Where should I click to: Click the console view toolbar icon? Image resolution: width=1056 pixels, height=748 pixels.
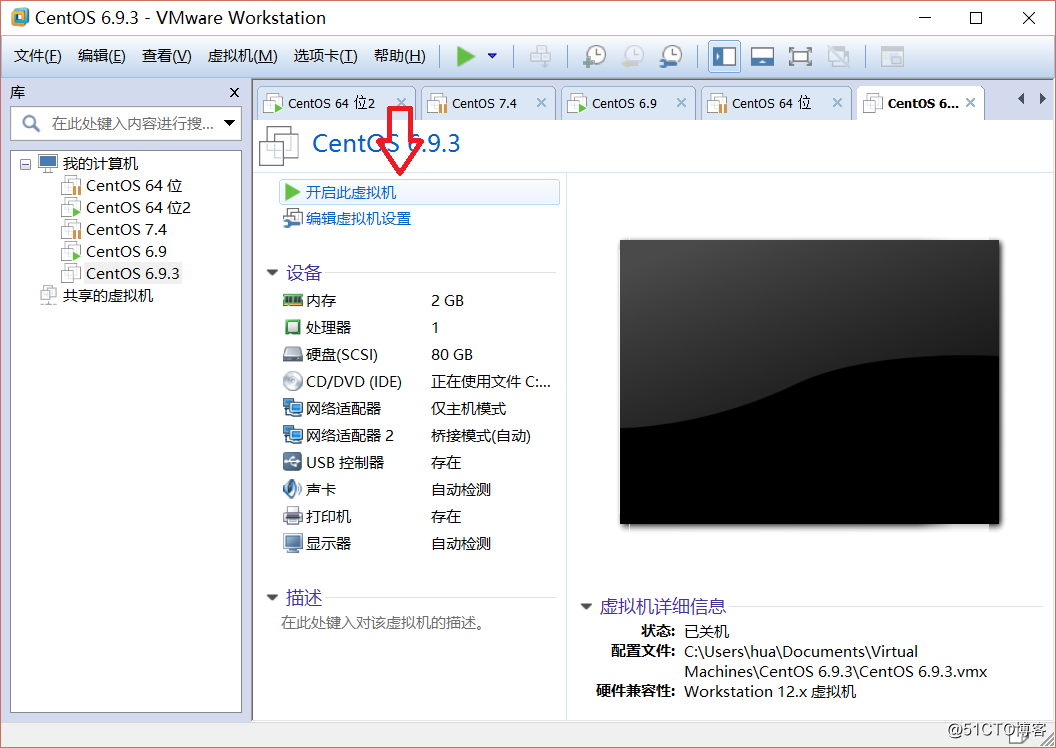892,56
